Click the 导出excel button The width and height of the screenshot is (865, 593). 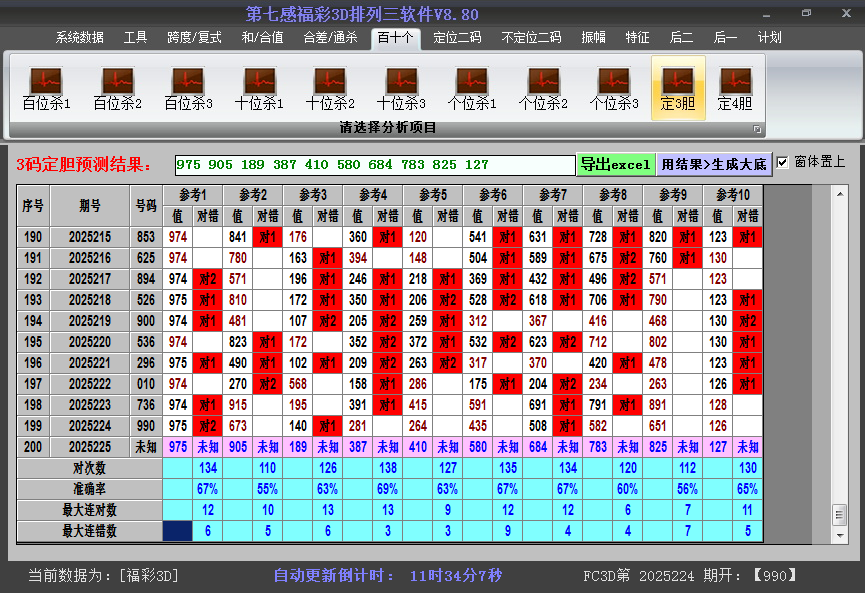click(x=615, y=164)
